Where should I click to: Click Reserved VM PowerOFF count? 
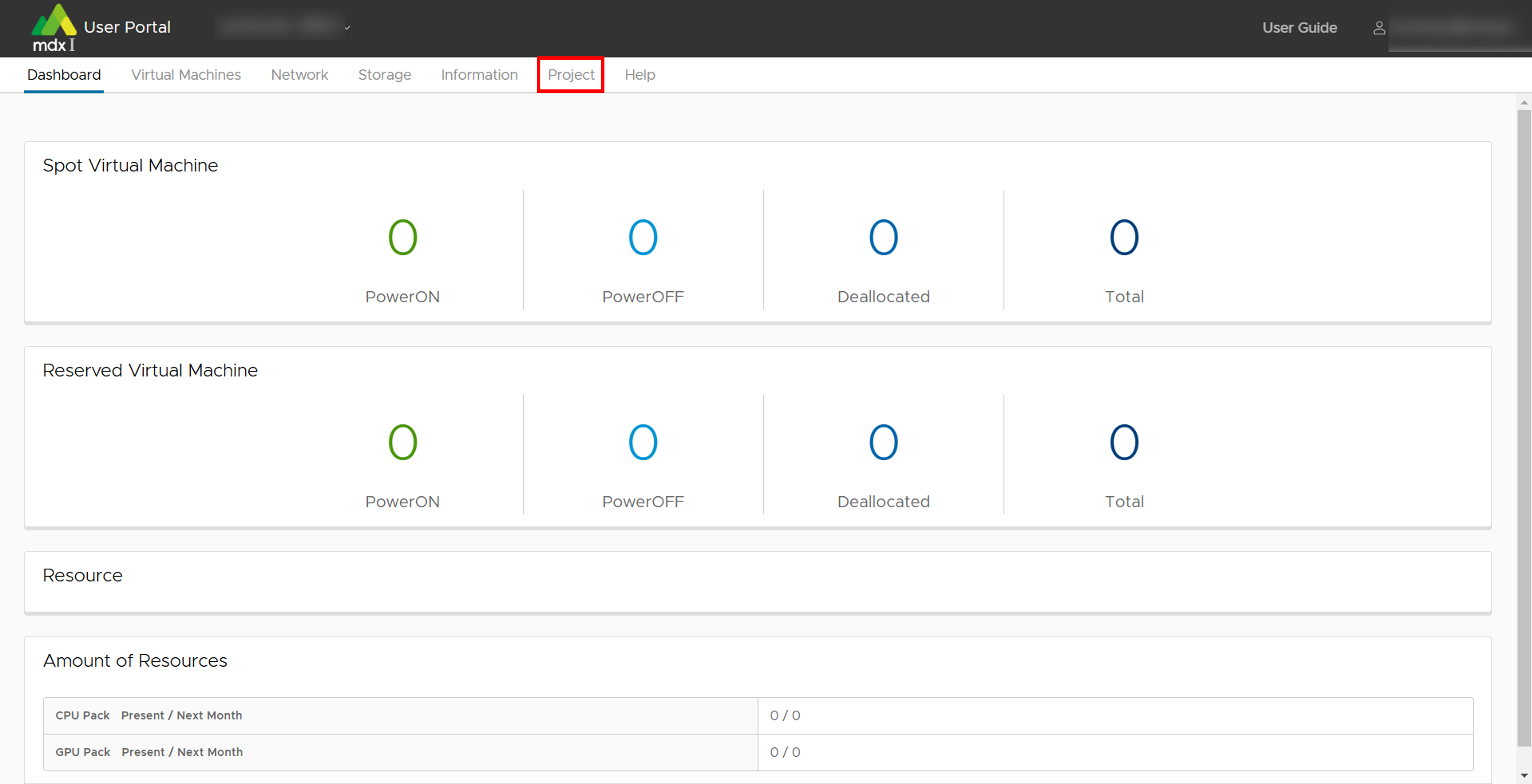pos(643,442)
